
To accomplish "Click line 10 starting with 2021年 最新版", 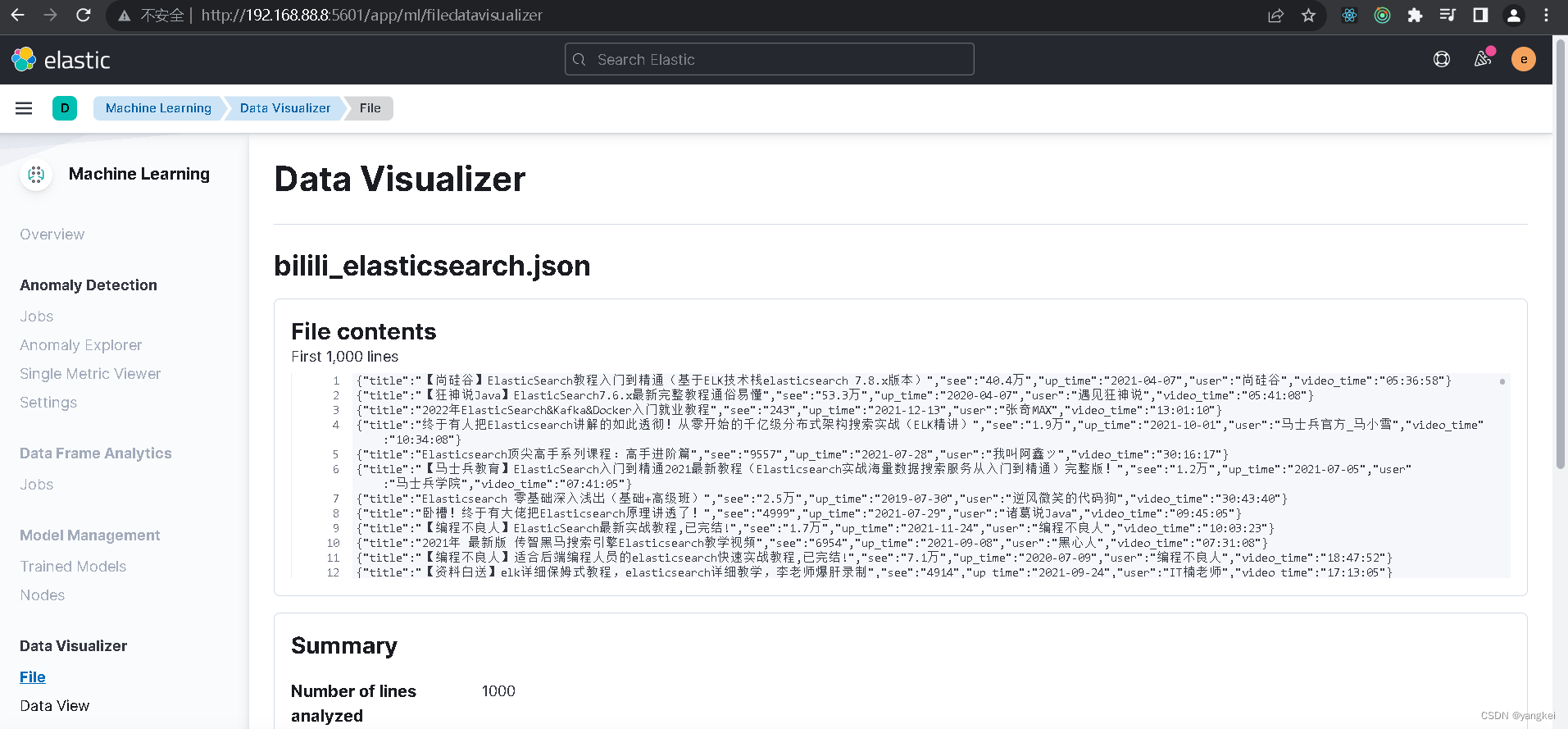I will click(812, 543).
